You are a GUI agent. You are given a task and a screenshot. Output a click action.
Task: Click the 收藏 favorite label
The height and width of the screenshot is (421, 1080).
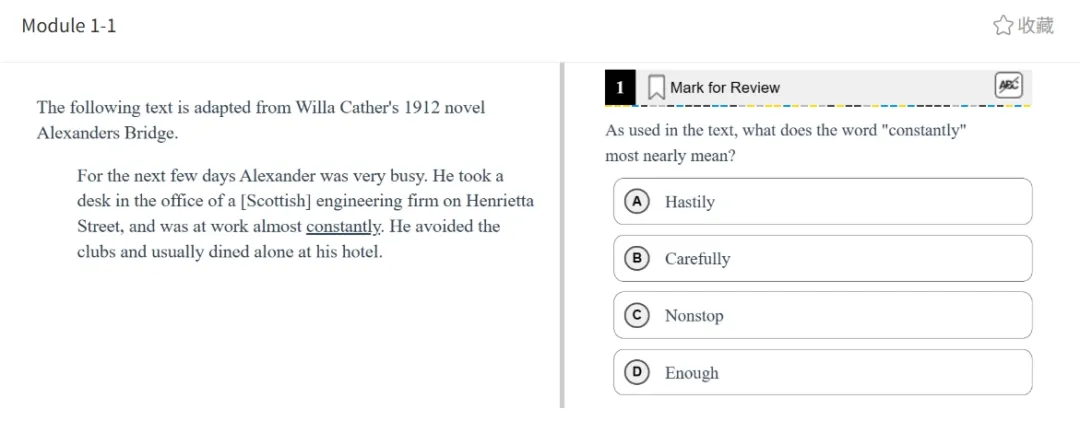(x=1036, y=26)
